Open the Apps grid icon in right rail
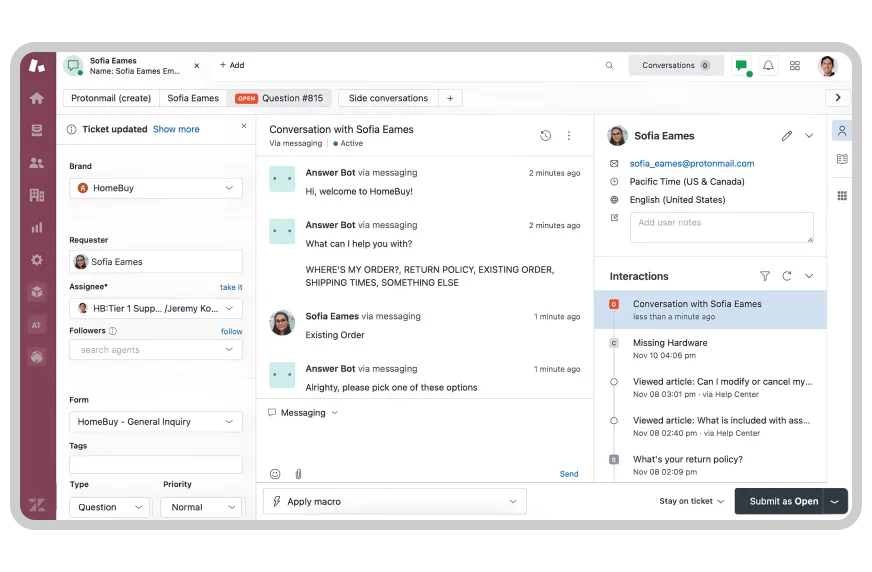The height and width of the screenshot is (572, 872). coord(842,196)
